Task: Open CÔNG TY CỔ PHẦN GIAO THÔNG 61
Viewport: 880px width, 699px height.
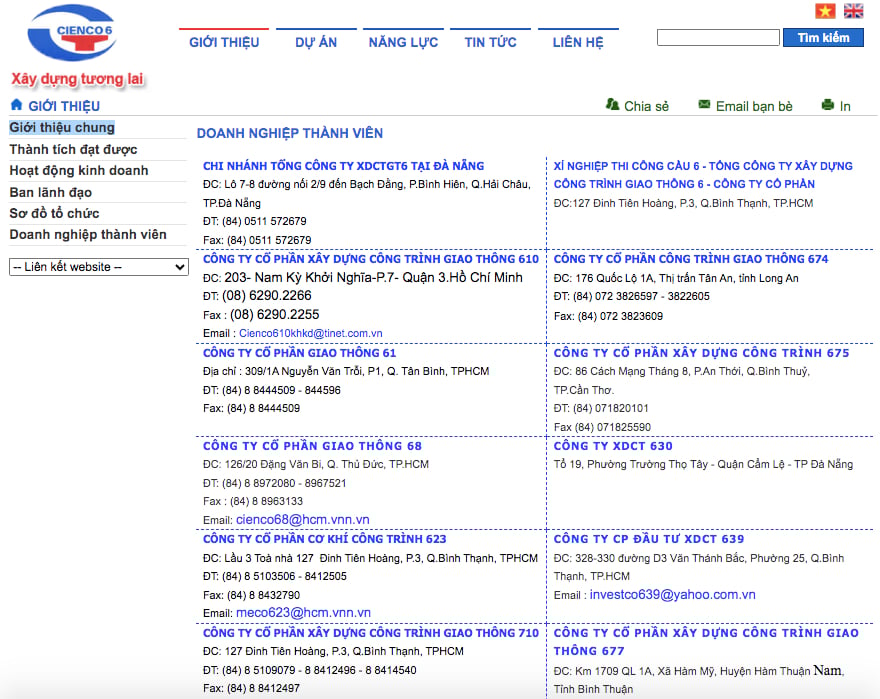Action: (x=299, y=353)
